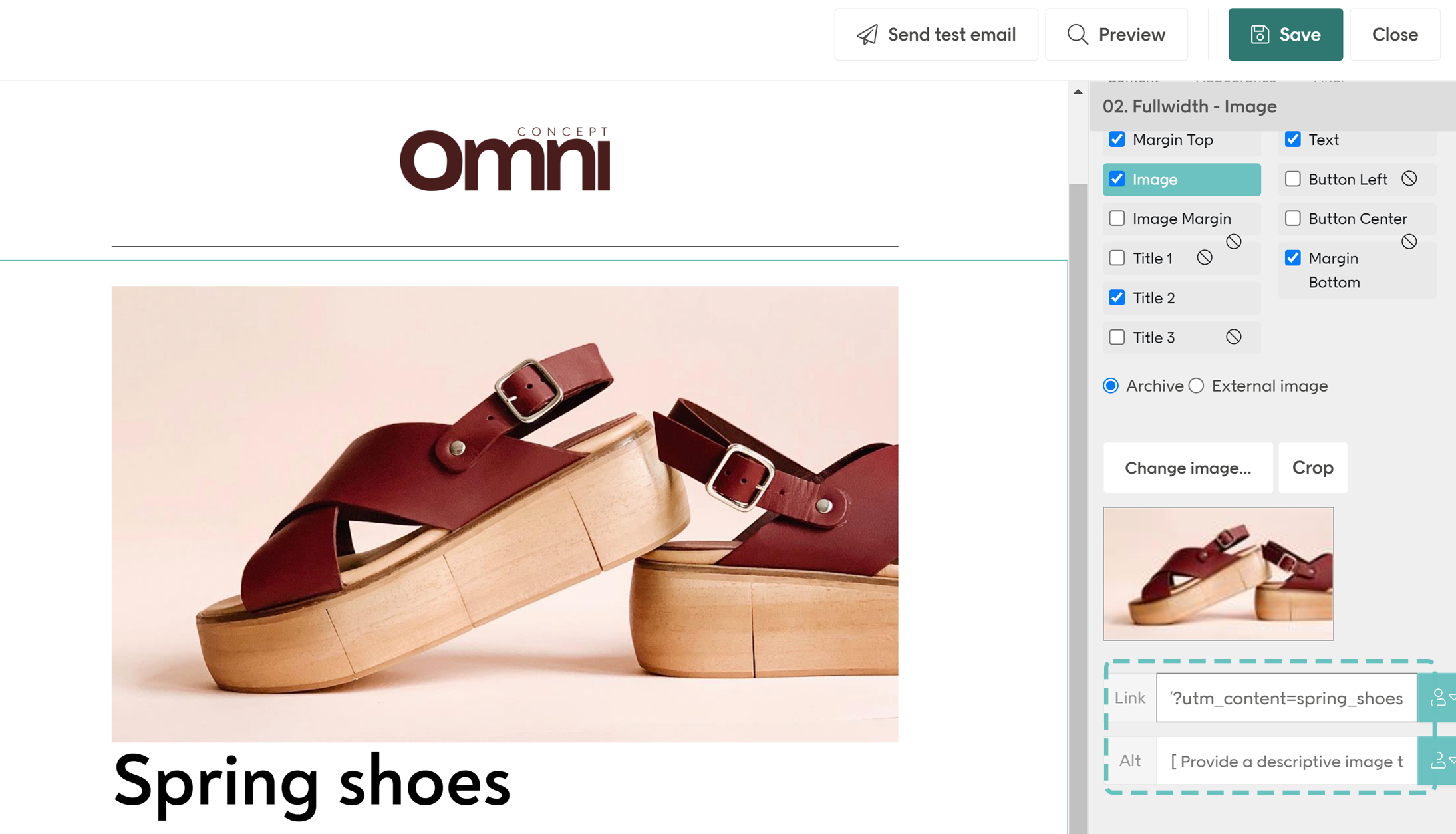Select the Omni Concept logo in canvas
The height and width of the screenshot is (834, 1456).
point(505,159)
